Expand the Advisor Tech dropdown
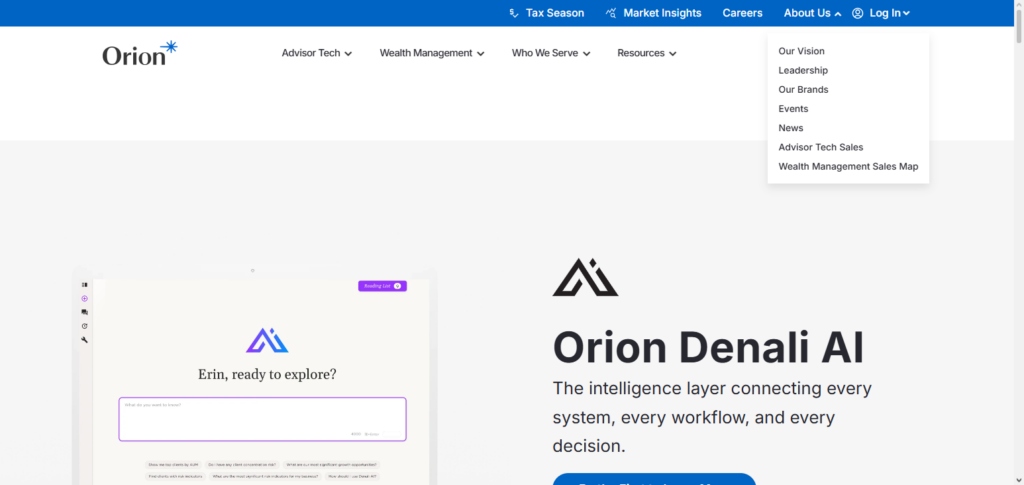This screenshot has height=485, width=1024. pyautogui.click(x=317, y=54)
